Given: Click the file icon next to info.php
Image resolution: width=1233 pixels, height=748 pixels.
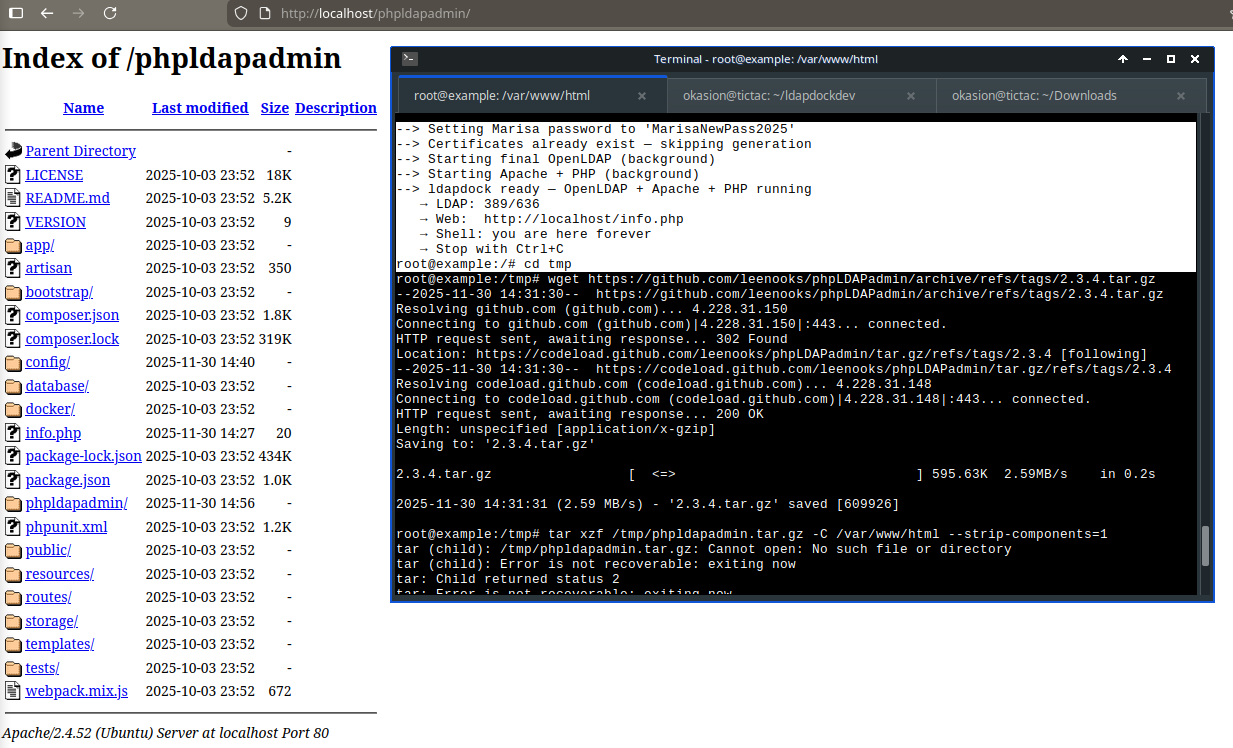Looking at the screenshot, I should click(13, 433).
